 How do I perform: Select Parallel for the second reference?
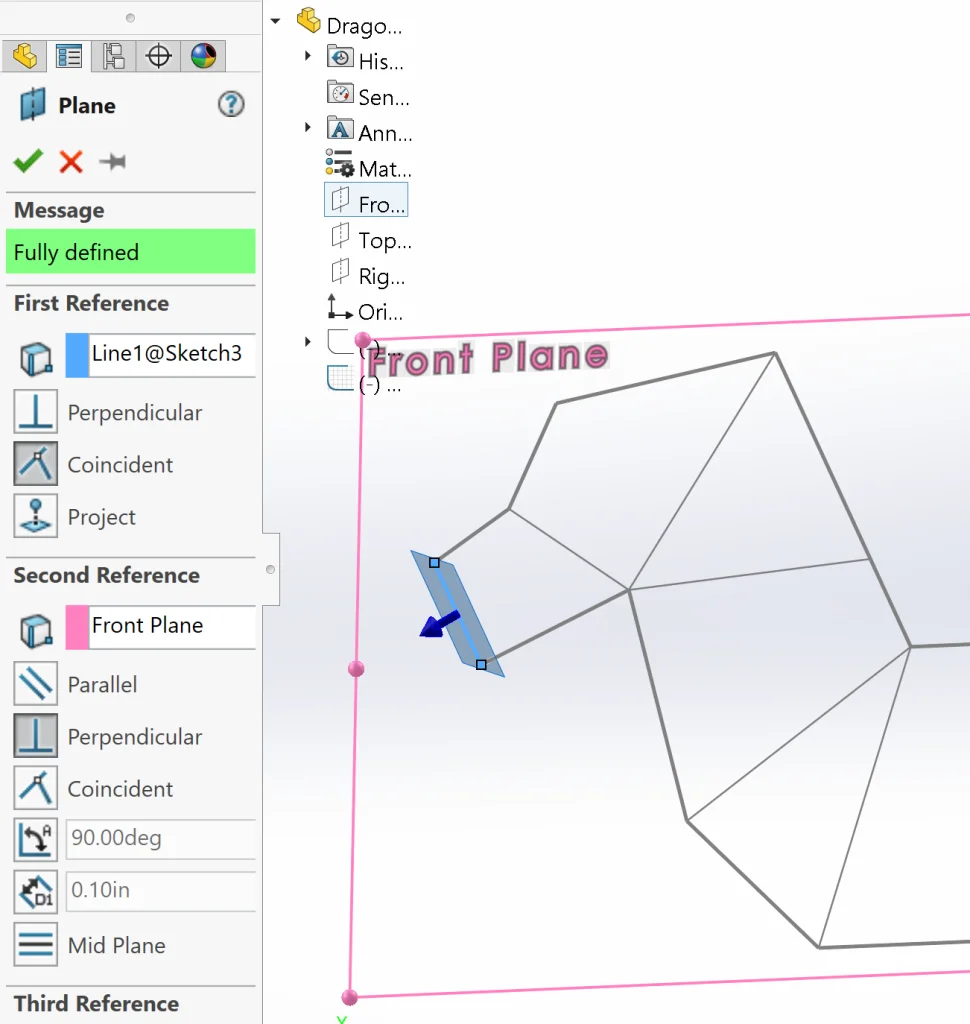point(35,684)
